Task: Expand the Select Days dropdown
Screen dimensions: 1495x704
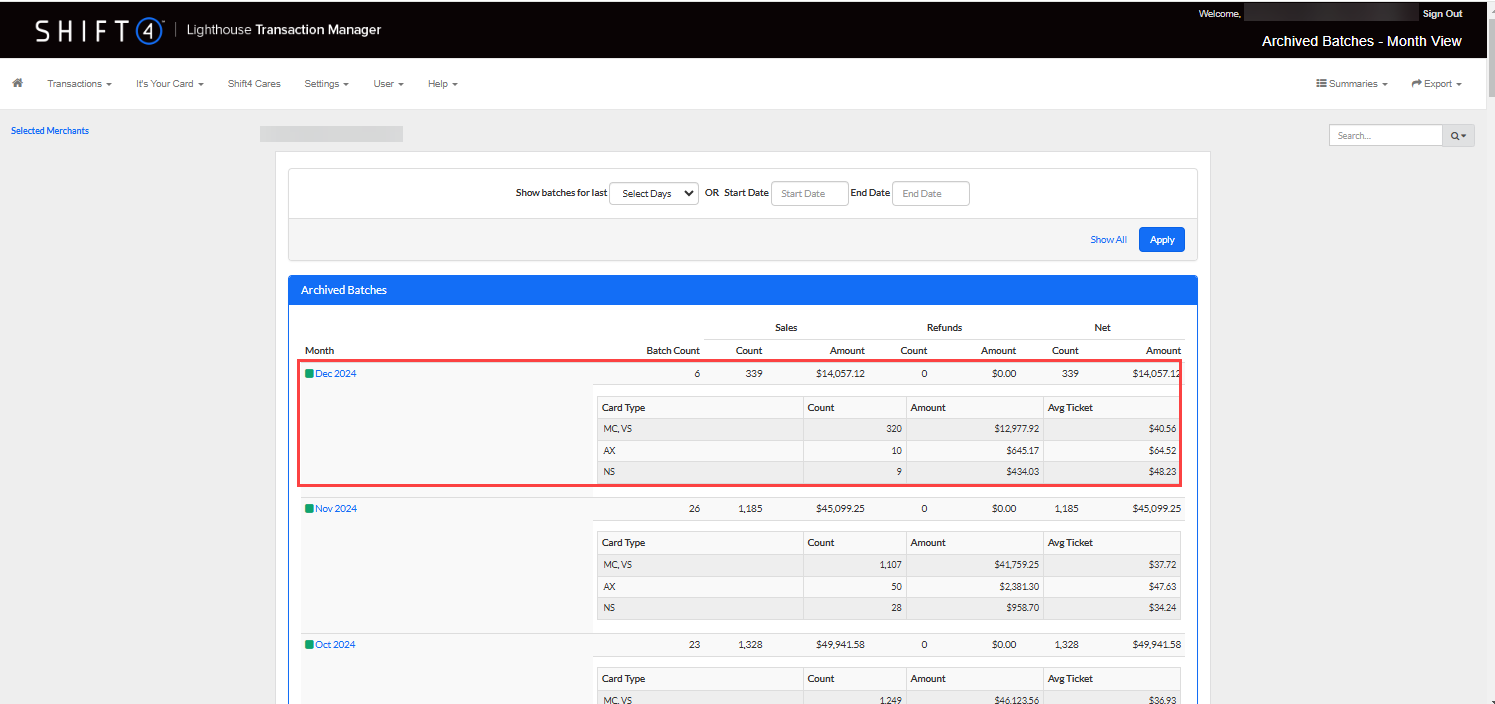Action: [654, 194]
